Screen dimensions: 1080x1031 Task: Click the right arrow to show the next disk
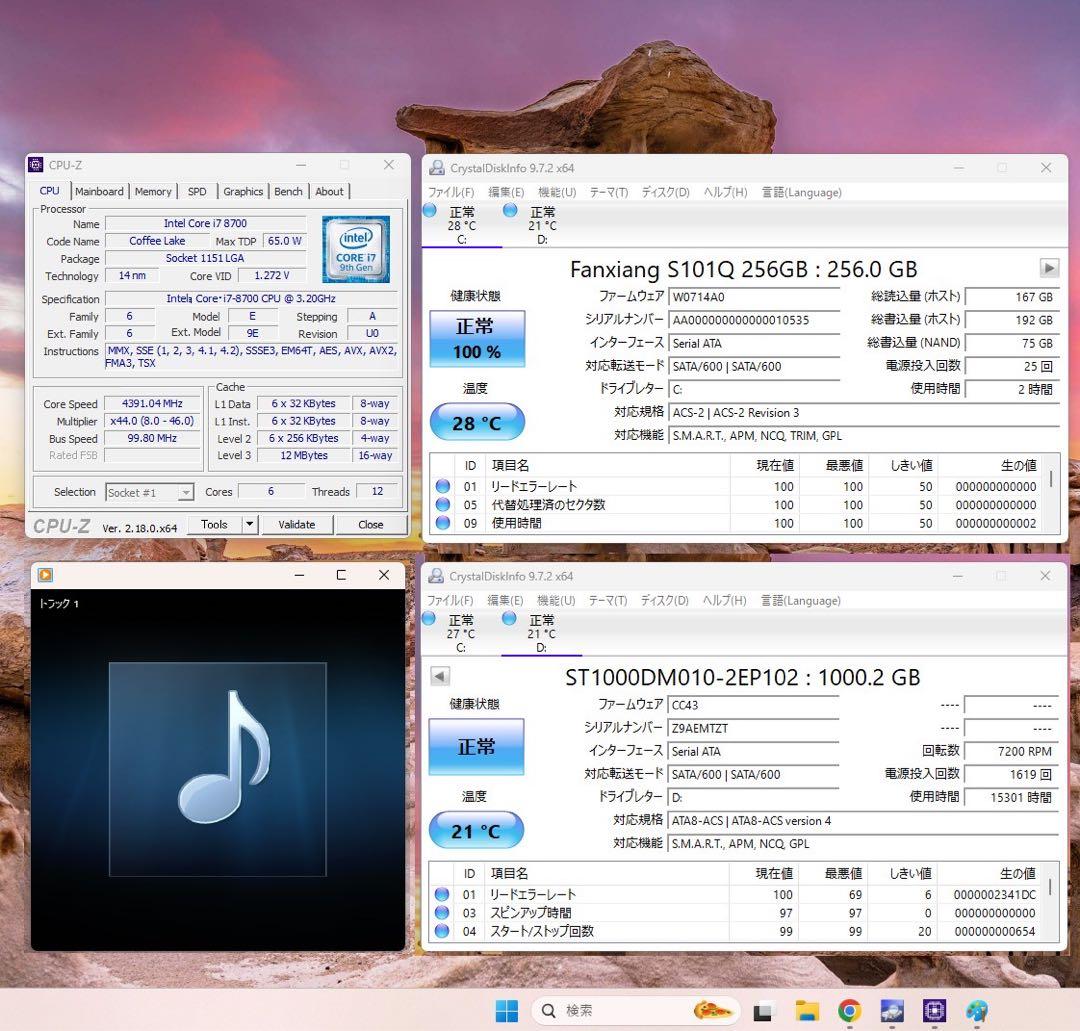pos(1048,268)
